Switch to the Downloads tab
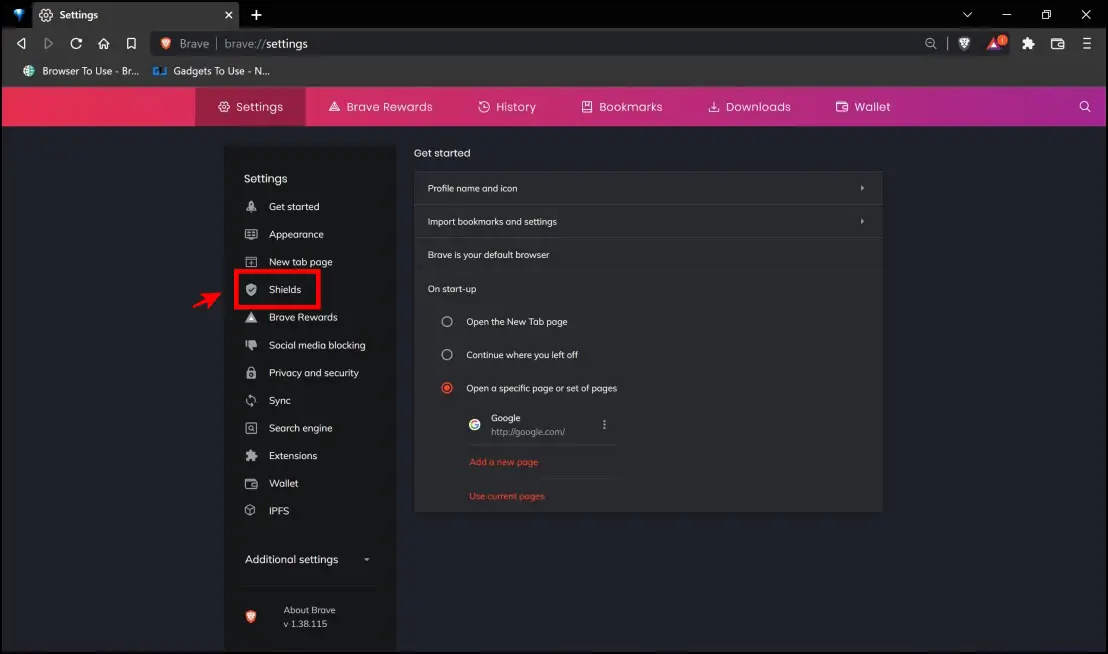 point(749,107)
